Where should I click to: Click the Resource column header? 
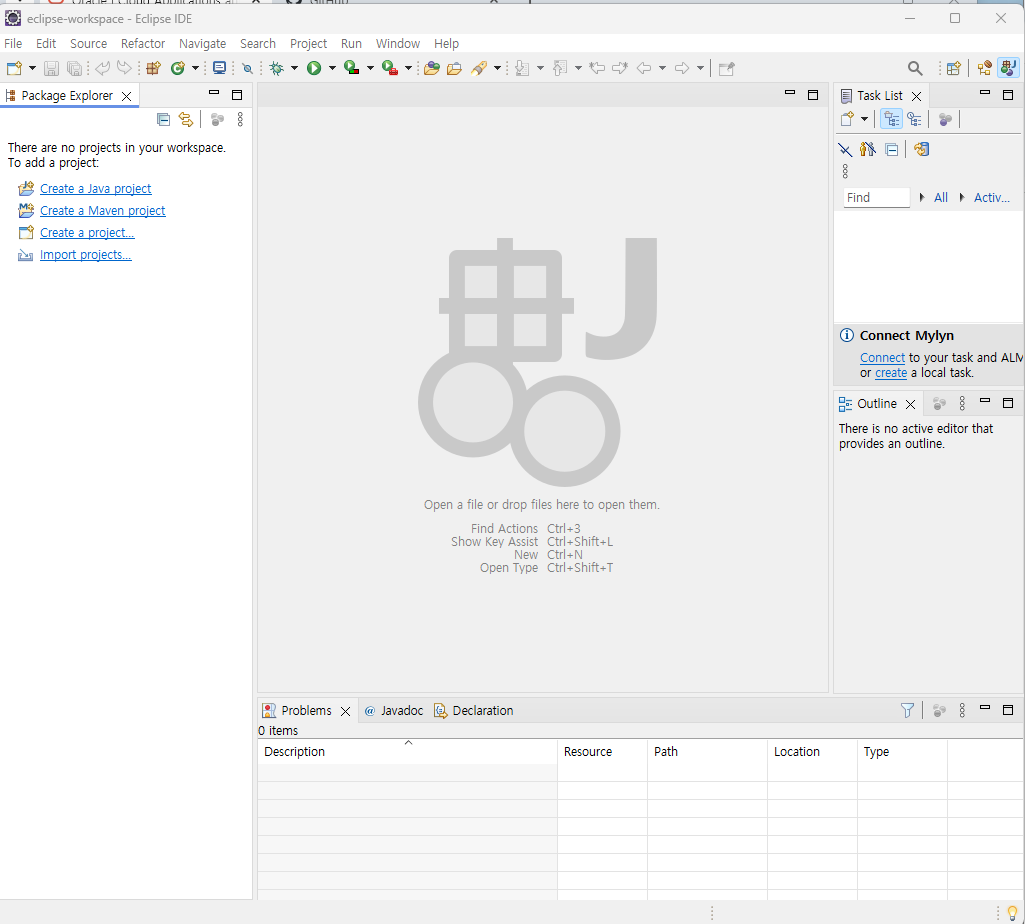pyautogui.click(x=602, y=752)
